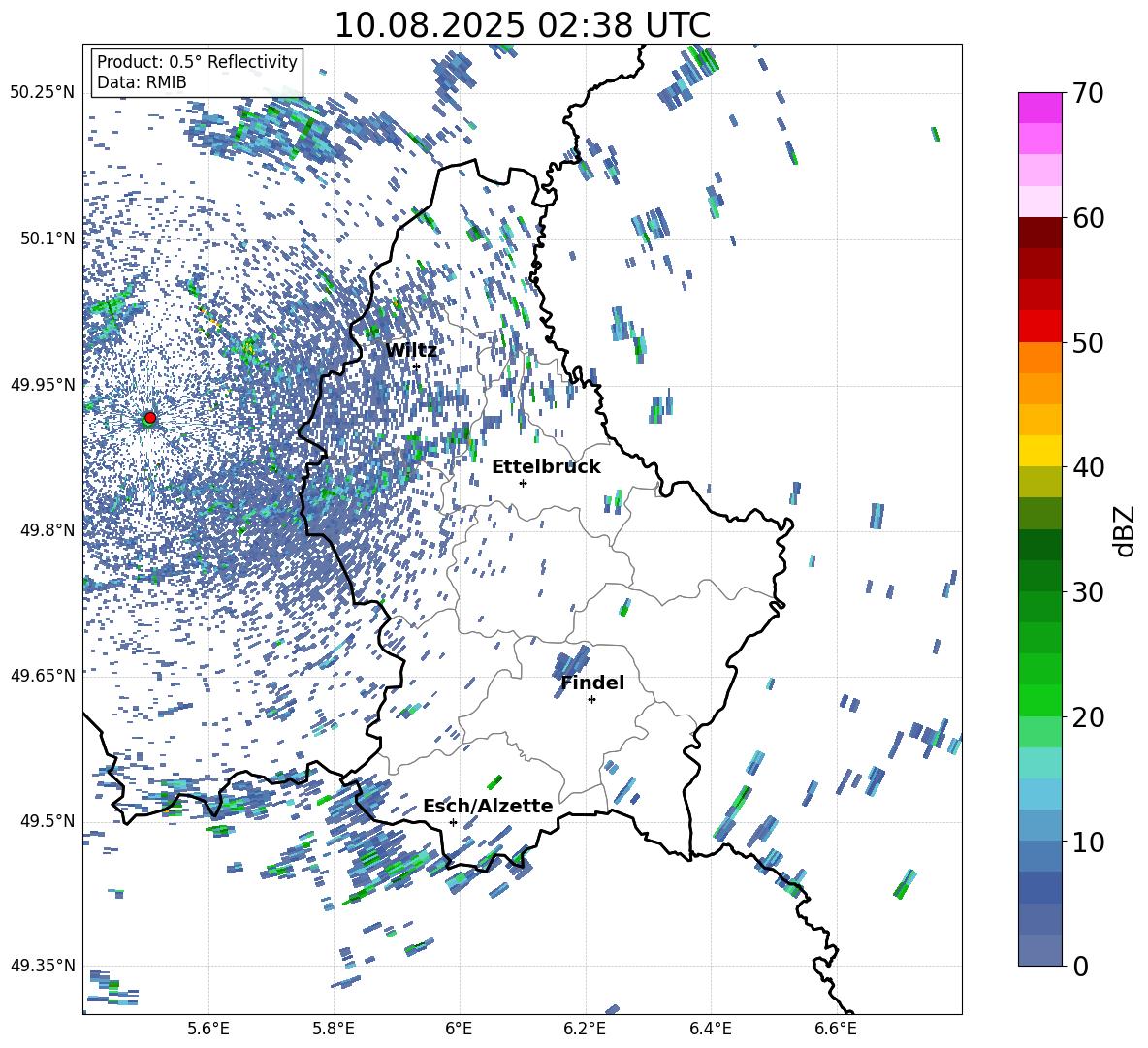This screenshot has width=1148, height=1048.
Task: Click the 5.8°E longitude label
Action: point(334,1029)
